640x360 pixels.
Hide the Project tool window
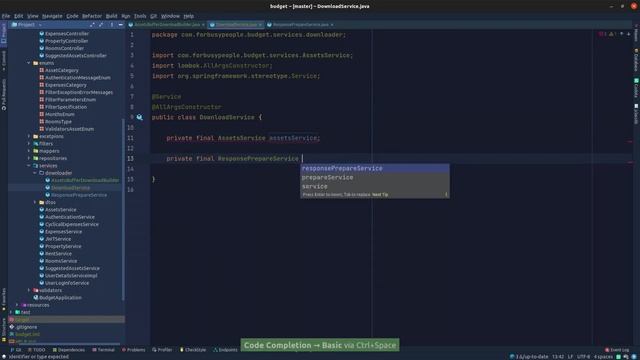pyautogui.click(x=120, y=25)
